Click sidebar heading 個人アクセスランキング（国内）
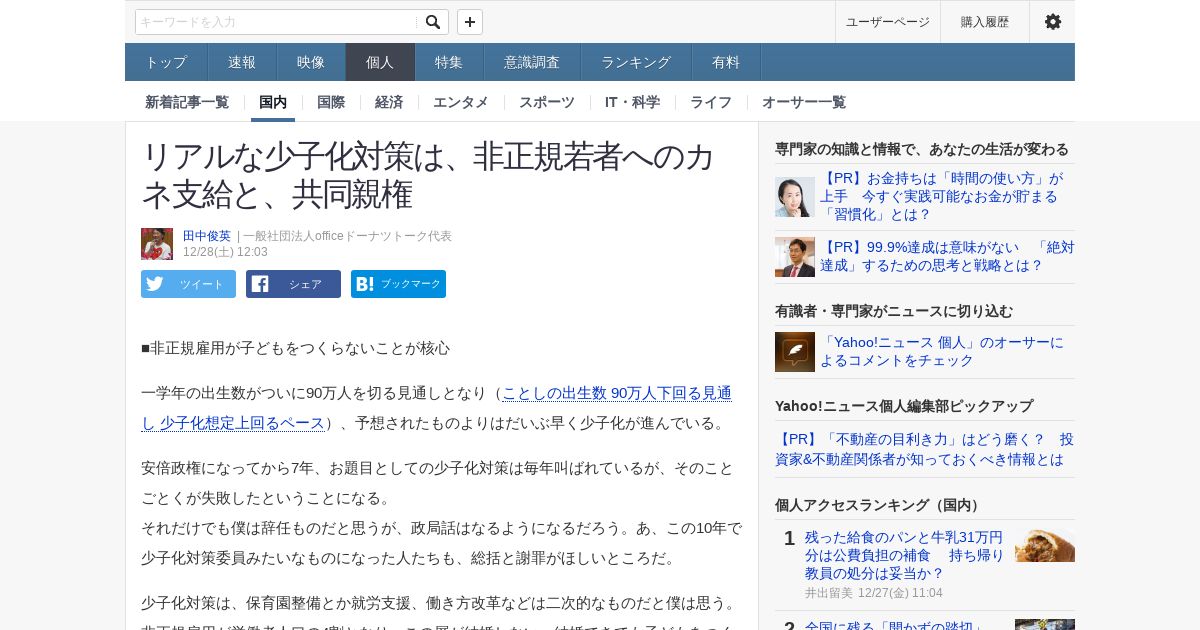 coord(880,505)
